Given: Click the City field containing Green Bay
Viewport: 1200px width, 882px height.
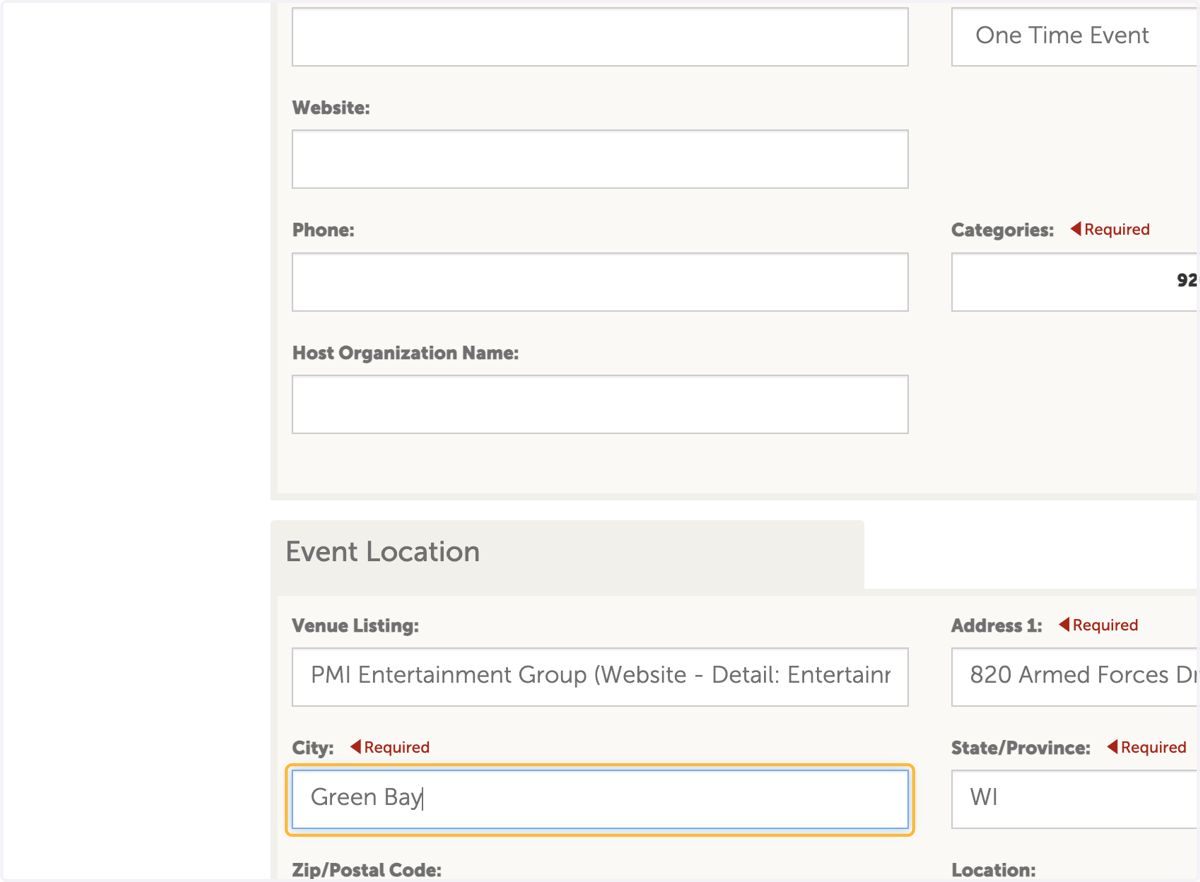Looking at the screenshot, I should [x=600, y=799].
